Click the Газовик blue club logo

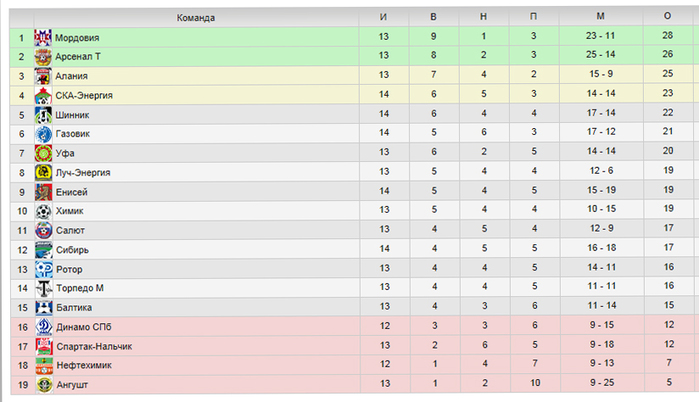(x=43, y=134)
